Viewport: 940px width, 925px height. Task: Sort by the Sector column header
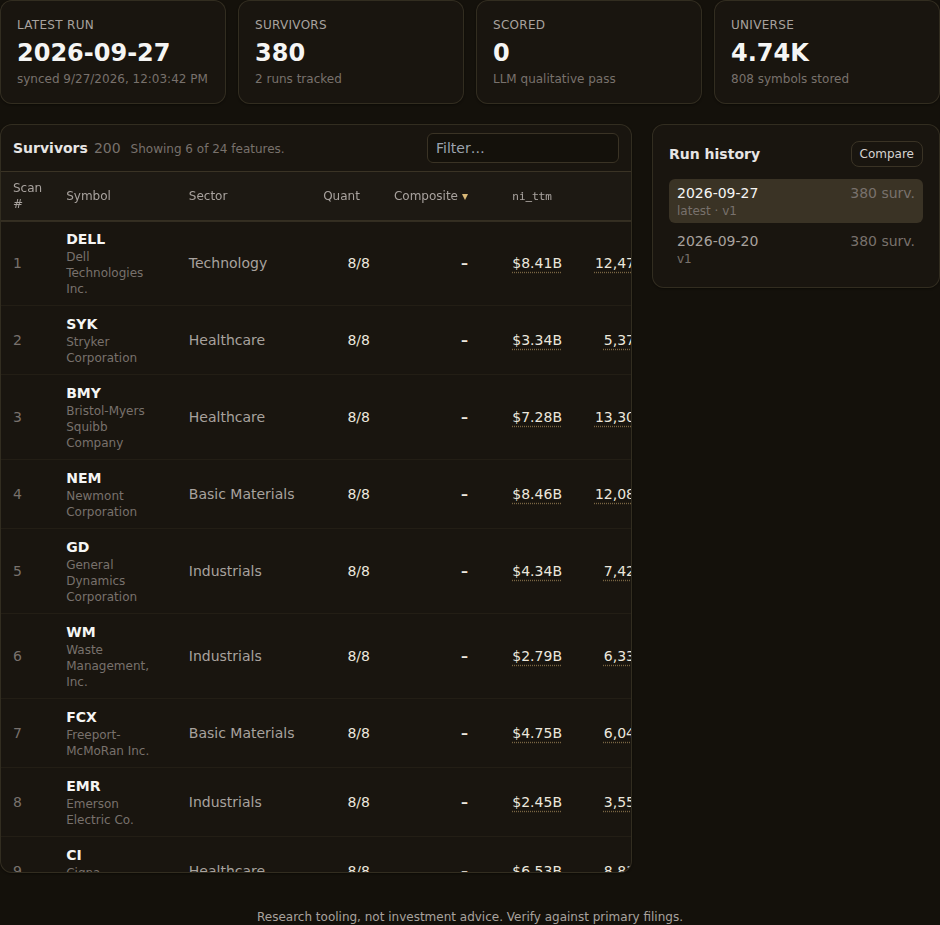pos(208,196)
